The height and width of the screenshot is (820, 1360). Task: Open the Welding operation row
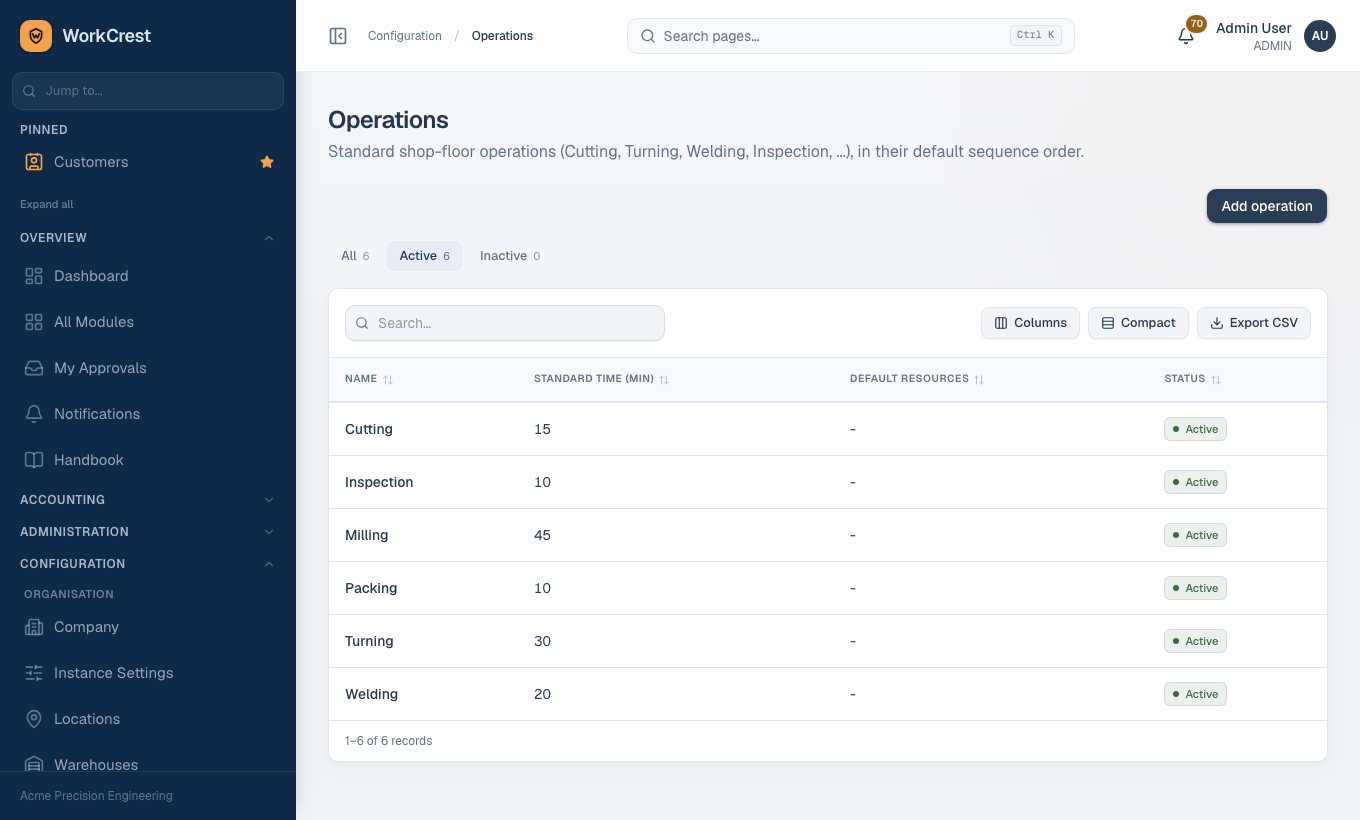pyautogui.click(x=828, y=694)
